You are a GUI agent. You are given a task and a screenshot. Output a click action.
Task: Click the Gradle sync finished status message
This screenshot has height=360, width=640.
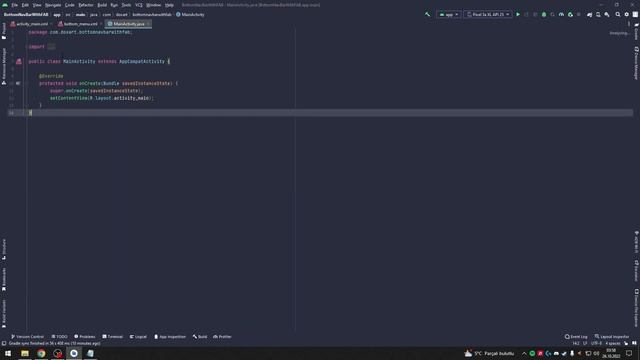pos(54,343)
